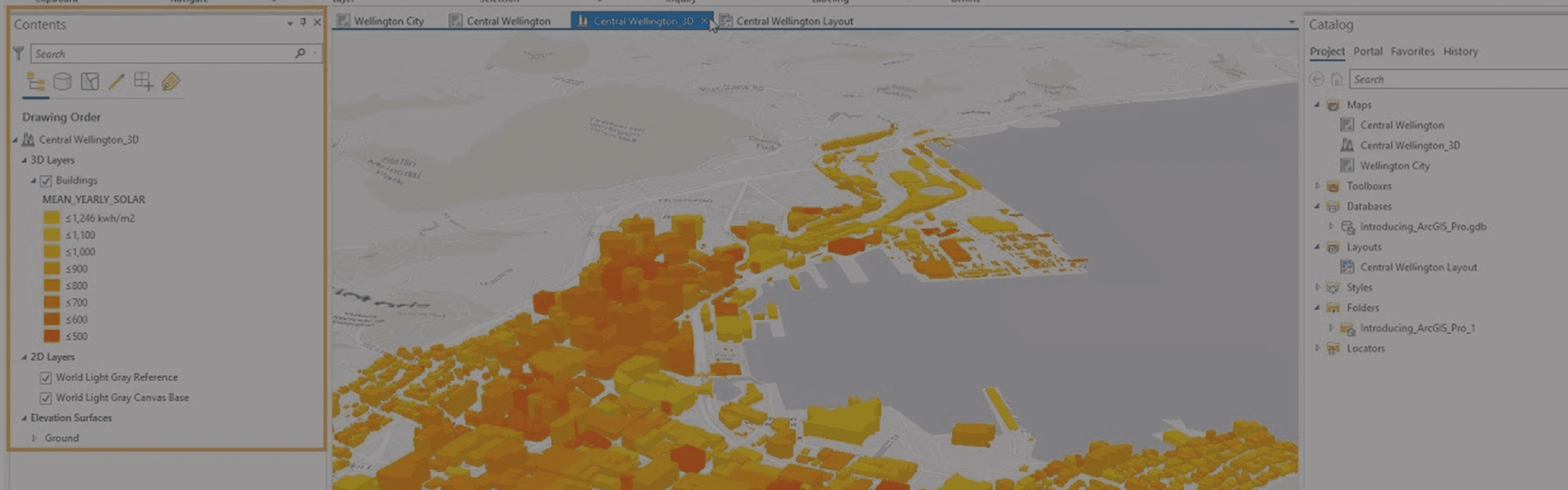Viewport: 1568px width, 490px height.
Task: Click the Introducing_ArcGIS_Pro_1 folder icon
Action: coord(1347,328)
